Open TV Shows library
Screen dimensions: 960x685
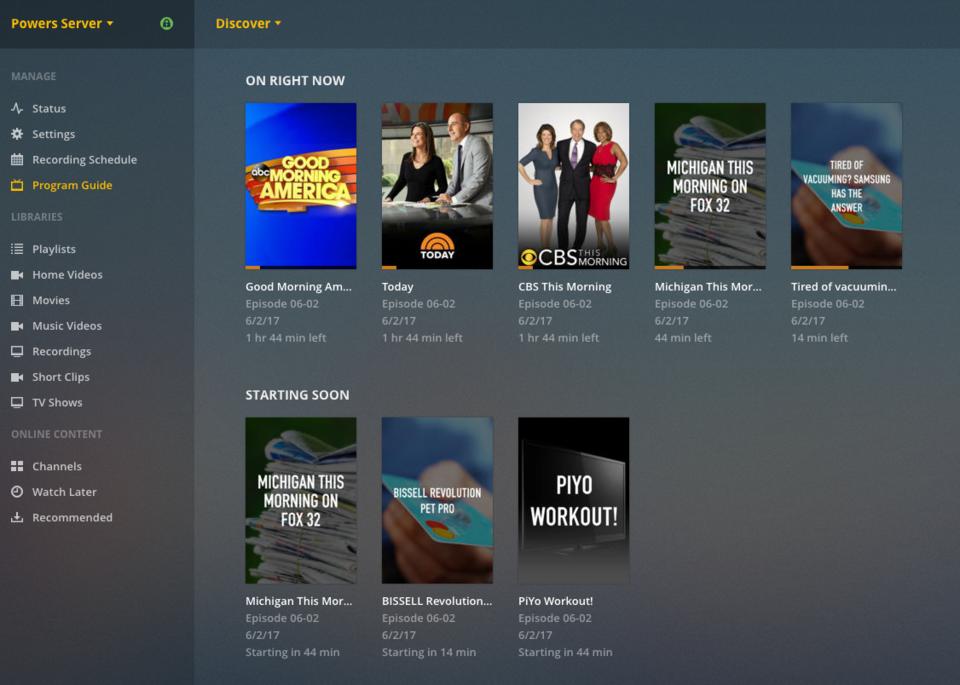point(57,403)
